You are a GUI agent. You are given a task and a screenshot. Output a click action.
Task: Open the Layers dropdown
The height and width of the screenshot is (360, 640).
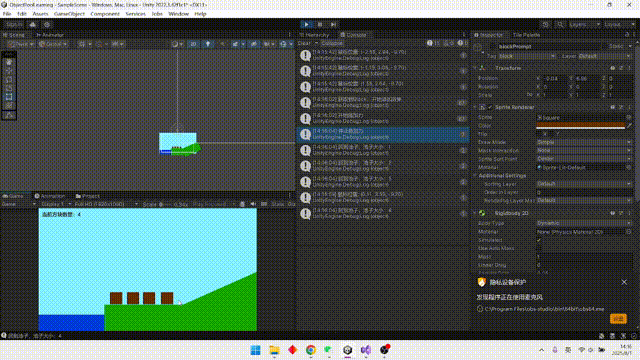[x=584, y=25]
